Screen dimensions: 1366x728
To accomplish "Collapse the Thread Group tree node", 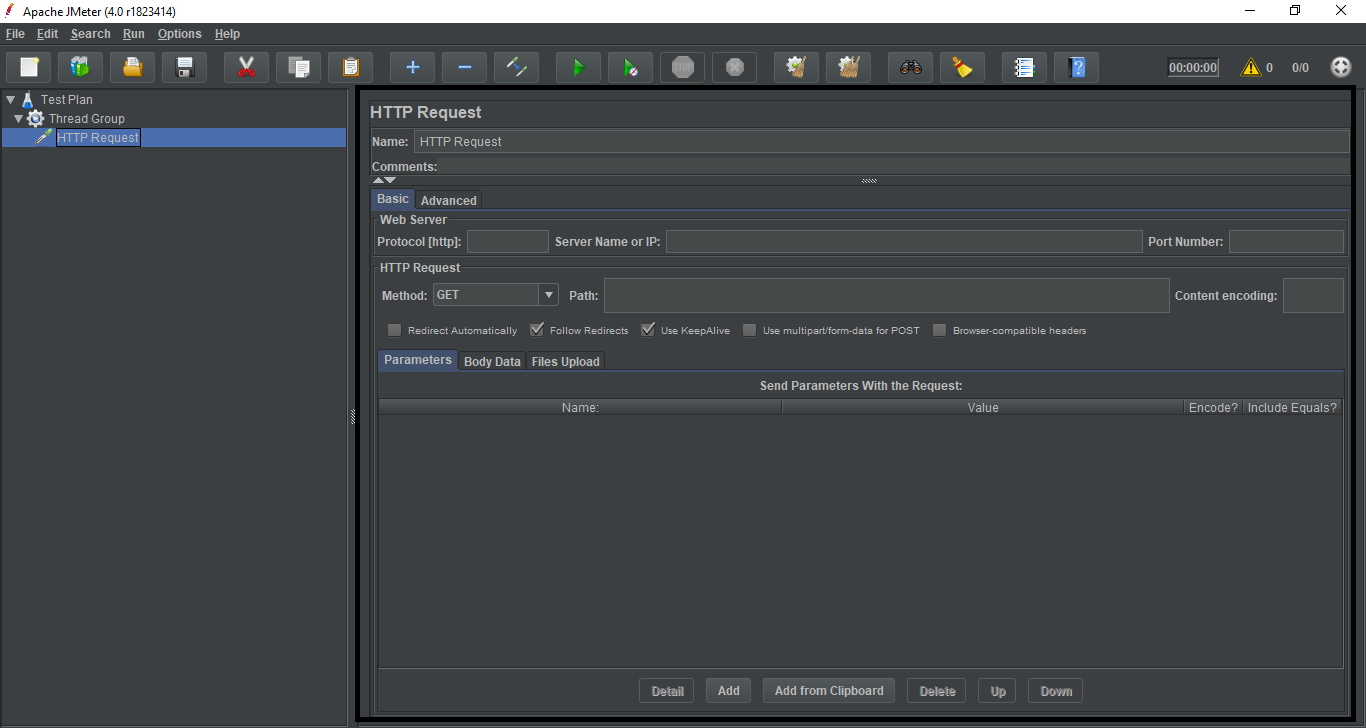I will tap(18, 119).
